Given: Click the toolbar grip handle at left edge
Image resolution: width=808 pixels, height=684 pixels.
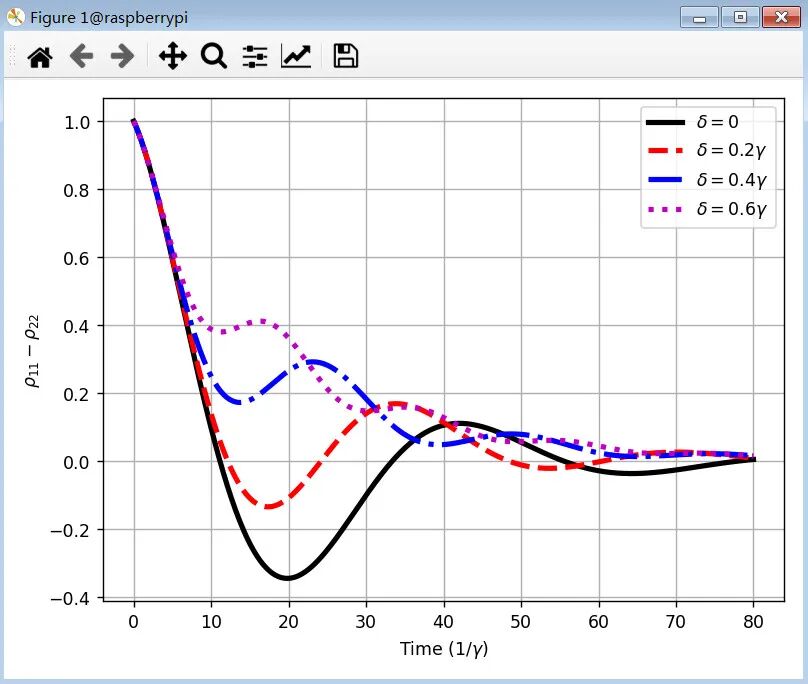Looking at the screenshot, I should point(13,57).
